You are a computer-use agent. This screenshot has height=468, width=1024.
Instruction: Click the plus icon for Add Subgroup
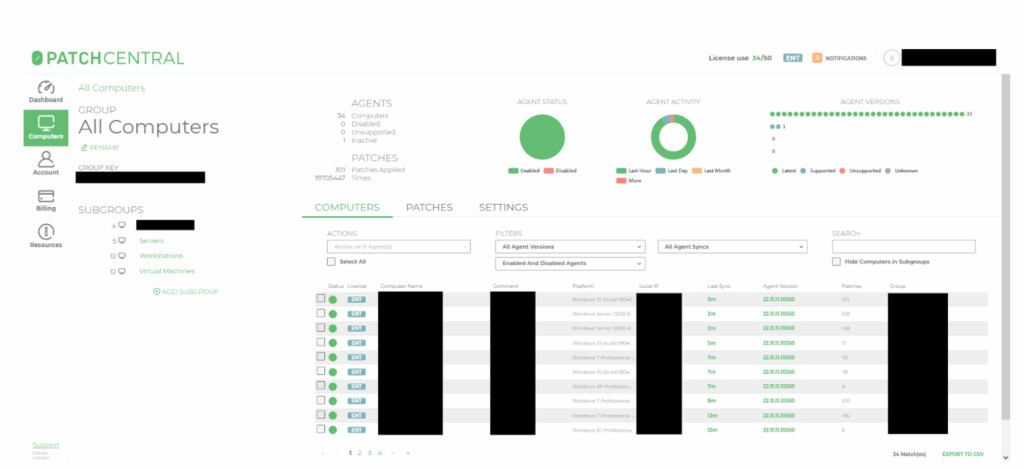click(157, 292)
